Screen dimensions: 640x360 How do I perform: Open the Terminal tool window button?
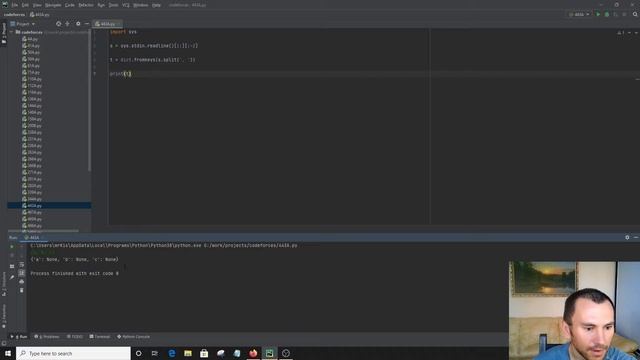[x=100, y=337]
